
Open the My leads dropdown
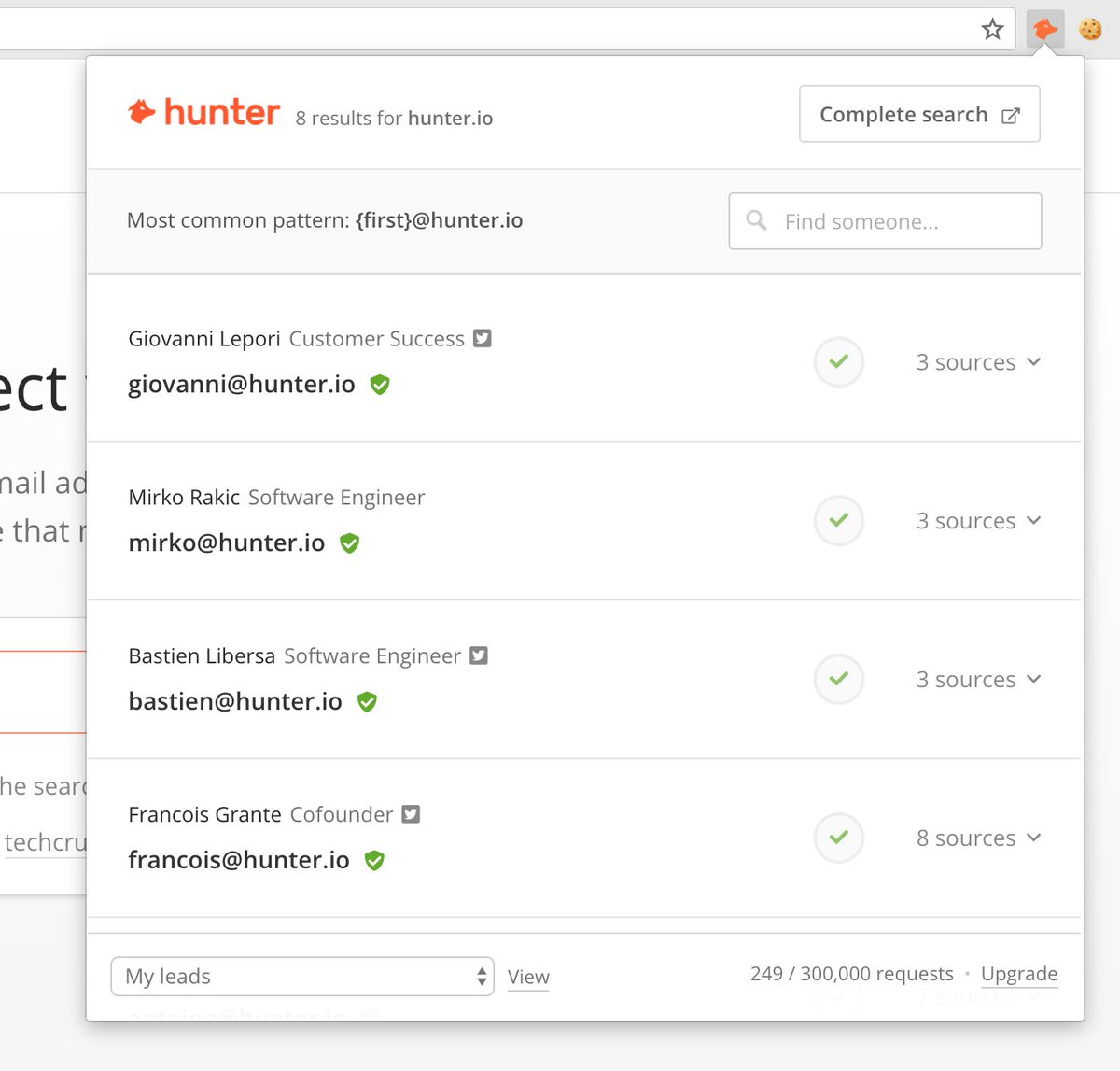[302, 977]
